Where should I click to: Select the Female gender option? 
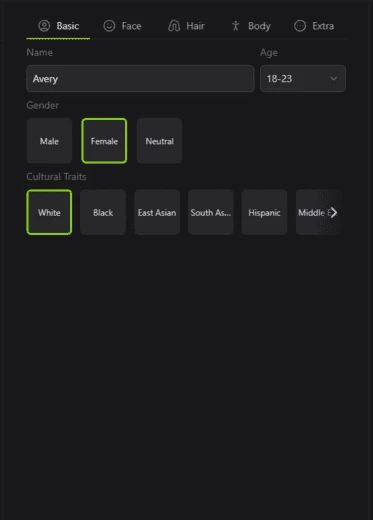point(104,141)
